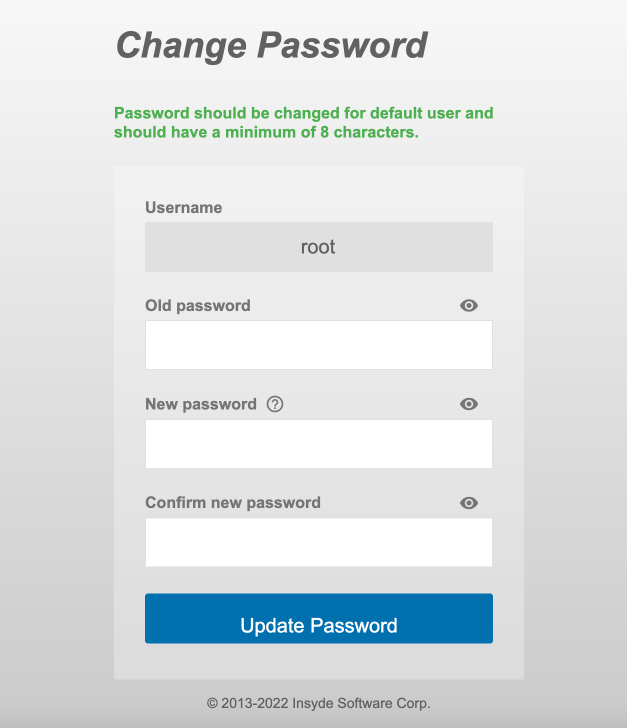This screenshot has width=627, height=728.
Task: Click the Confirm new password label
Action: pos(233,503)
